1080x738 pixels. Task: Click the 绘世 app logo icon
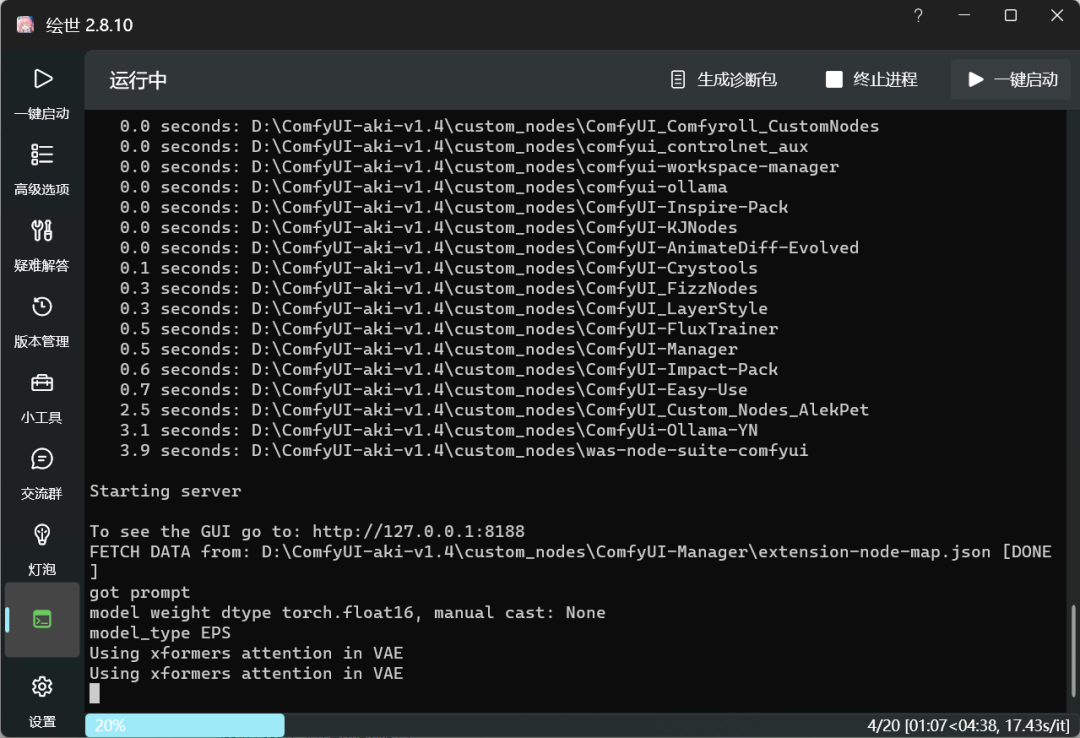25,25
